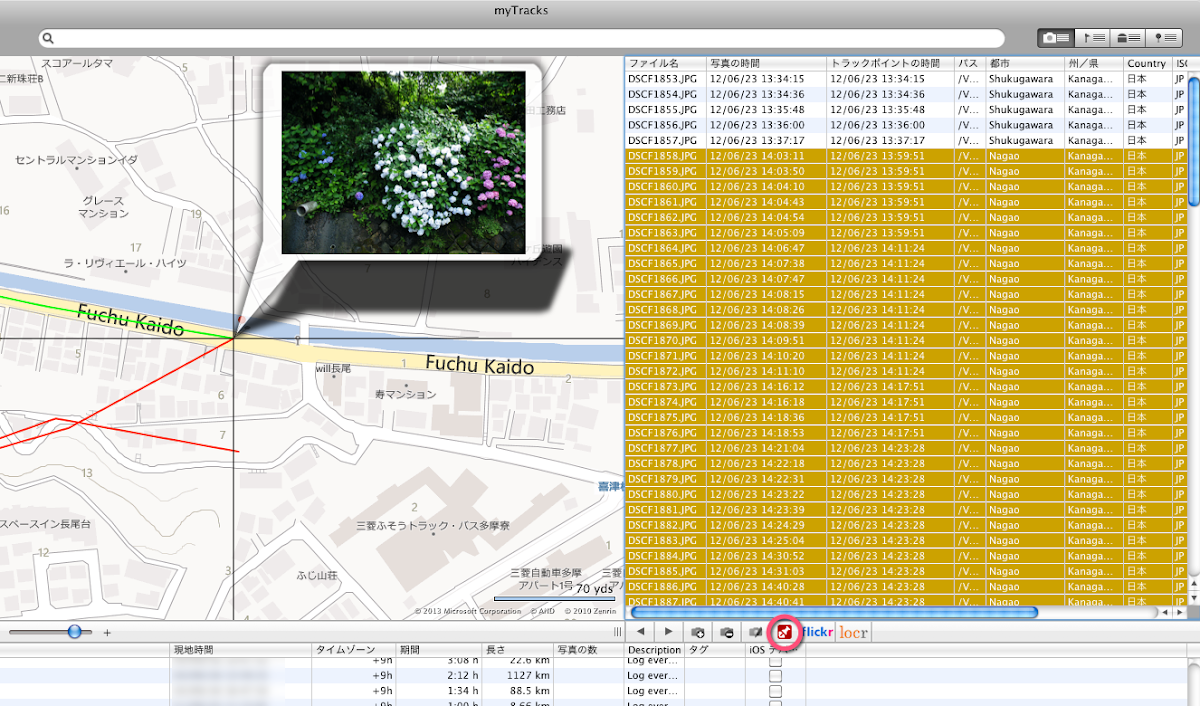Click the hydrangea photo preview on map

(403, 161)
